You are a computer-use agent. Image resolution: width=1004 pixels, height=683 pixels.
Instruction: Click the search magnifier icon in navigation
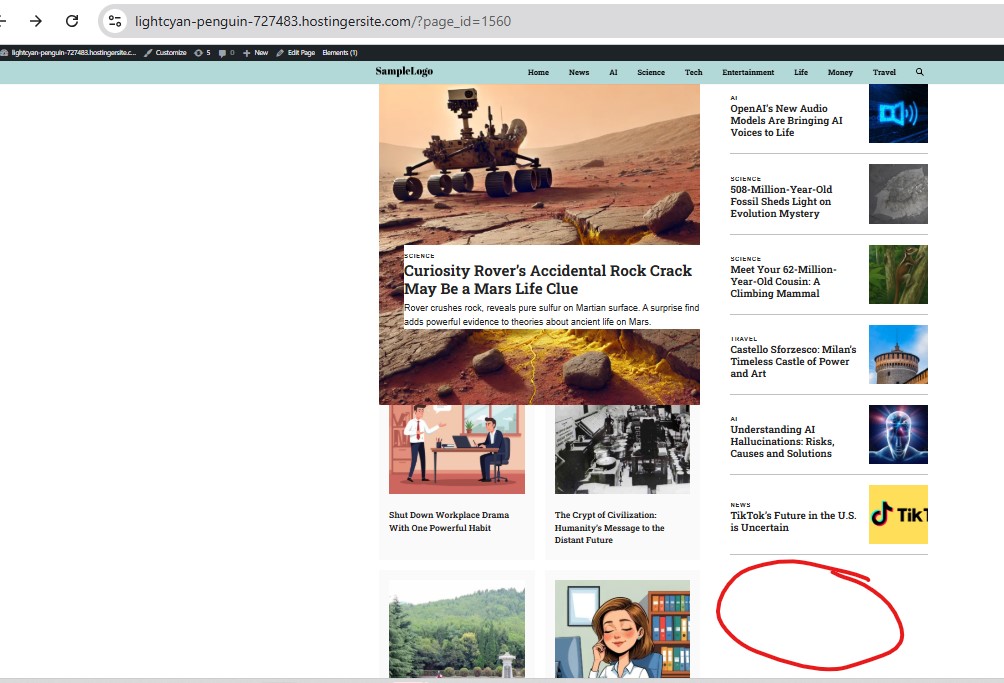pos(919,72)
